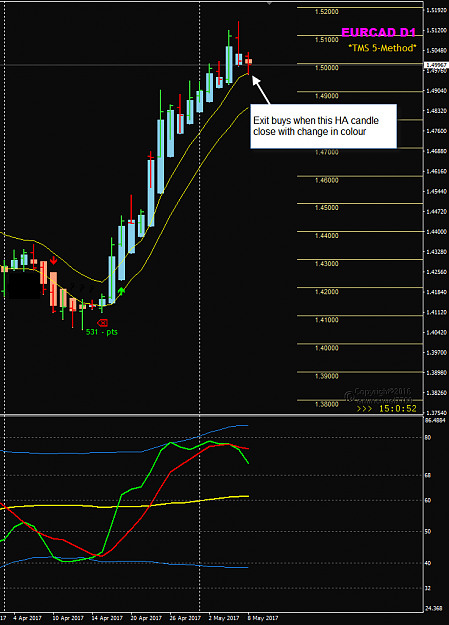Click the 4 Apr 2017 date label

tap(27, 618)
